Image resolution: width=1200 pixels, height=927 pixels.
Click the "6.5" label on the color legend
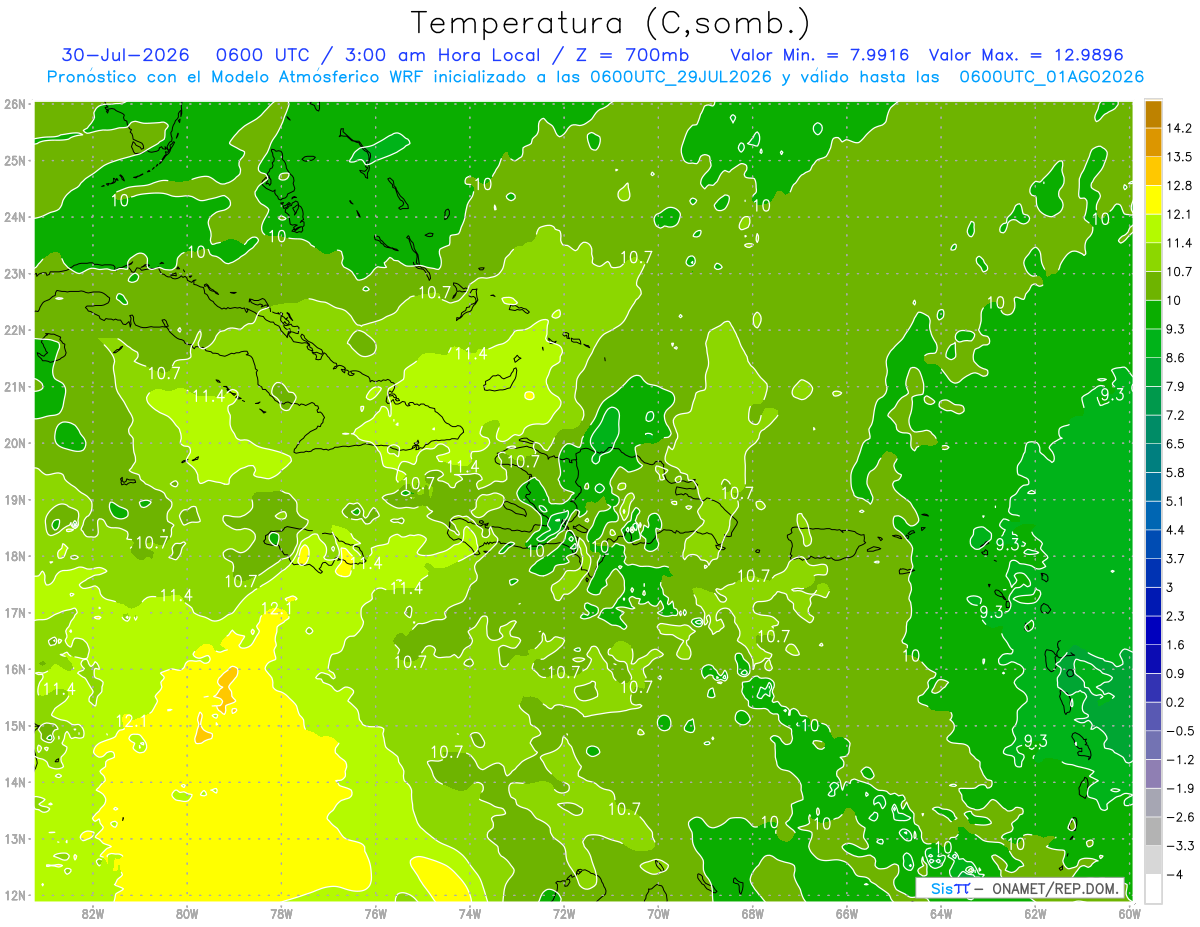(x=1175, y=443)
